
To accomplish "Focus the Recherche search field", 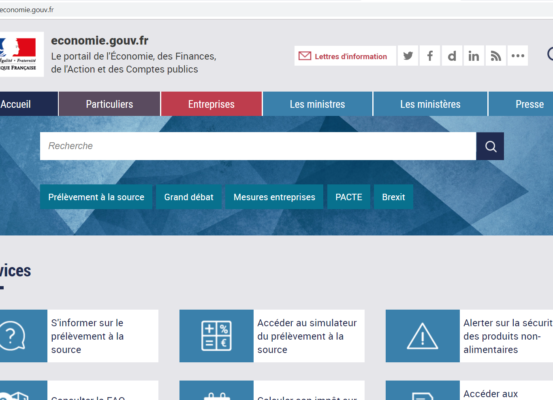I will click(x=258, y=146).
